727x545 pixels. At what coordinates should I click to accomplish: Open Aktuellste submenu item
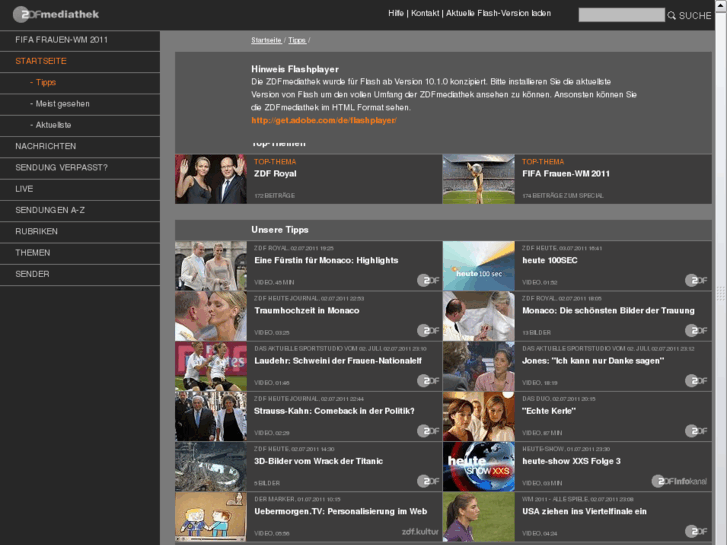(x=80, y=125)
